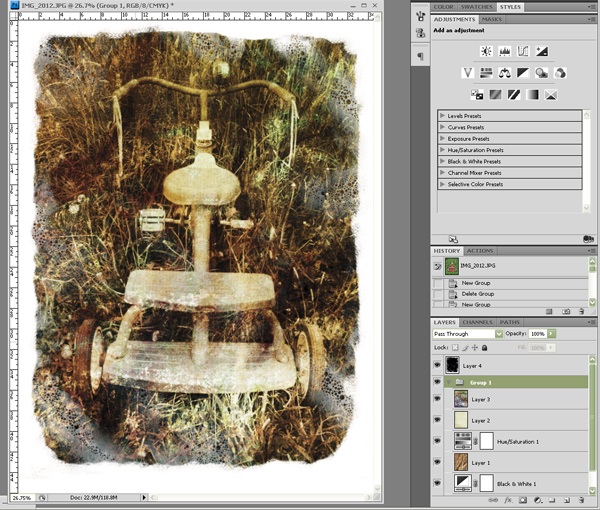Add an Invert adjustment
This screenshot has width=600, height=510.
pyautogui.click(x=477, y=95)
